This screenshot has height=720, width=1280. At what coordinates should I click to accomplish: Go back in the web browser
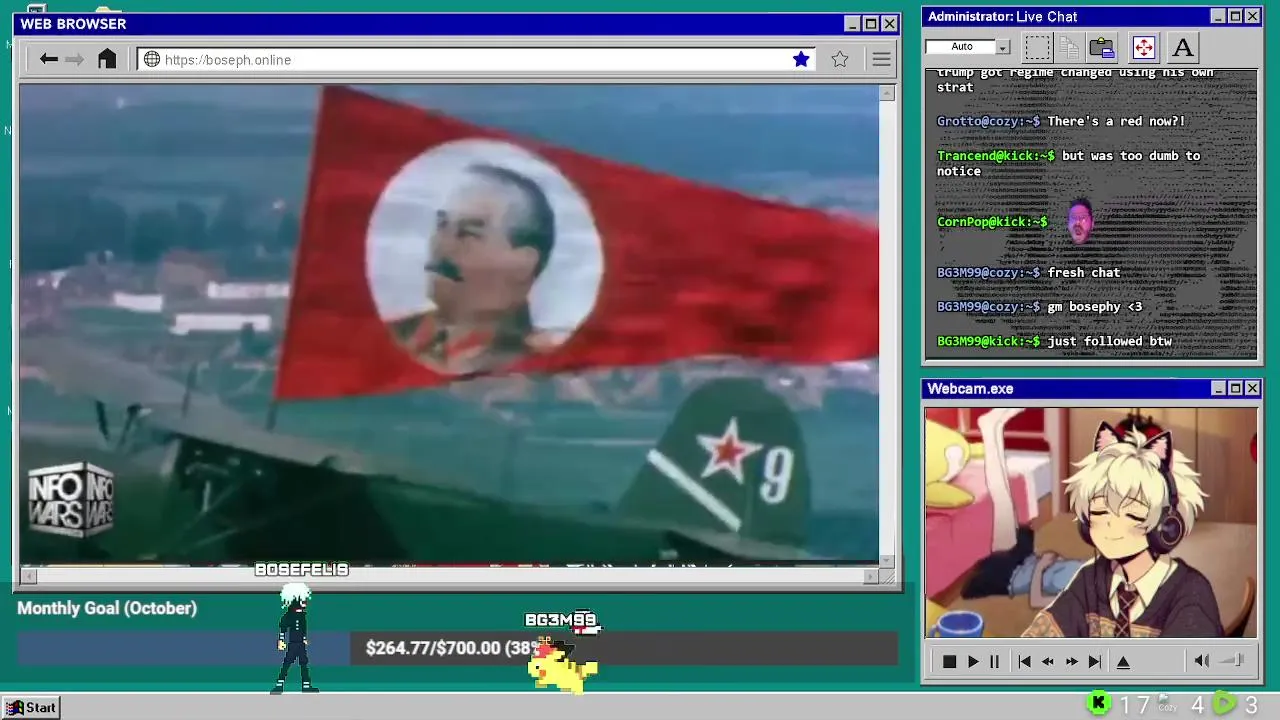click(48, 59)
